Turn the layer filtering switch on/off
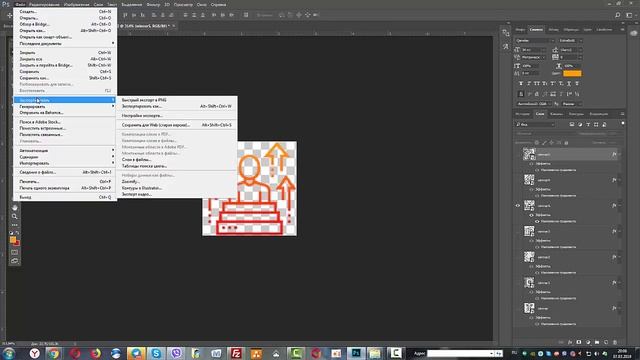The width and height of the screenshot is (640, 360). coord(623,124)
